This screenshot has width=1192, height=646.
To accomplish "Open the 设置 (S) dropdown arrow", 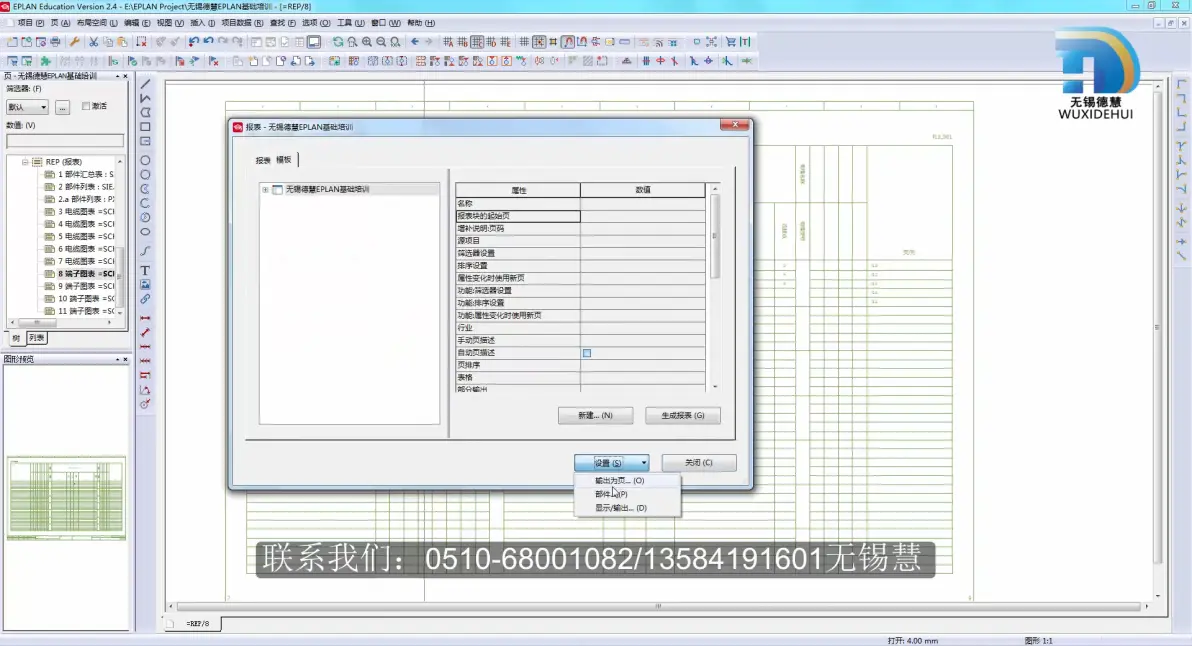I will click(x=644, y=463).
